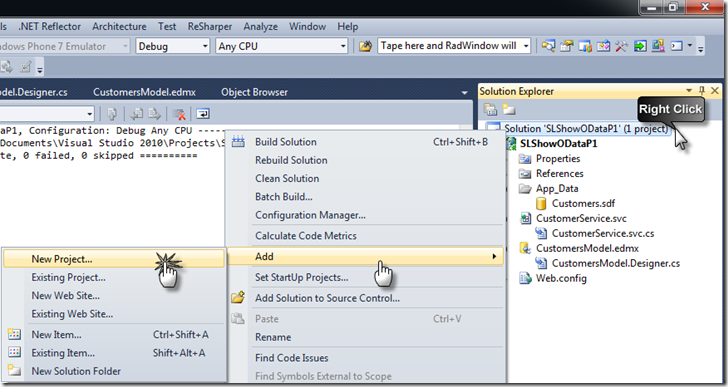The width and height of the screenshot is (728, 387).
Task: Click the Build Solution menu icon
Action: [238, 142]
